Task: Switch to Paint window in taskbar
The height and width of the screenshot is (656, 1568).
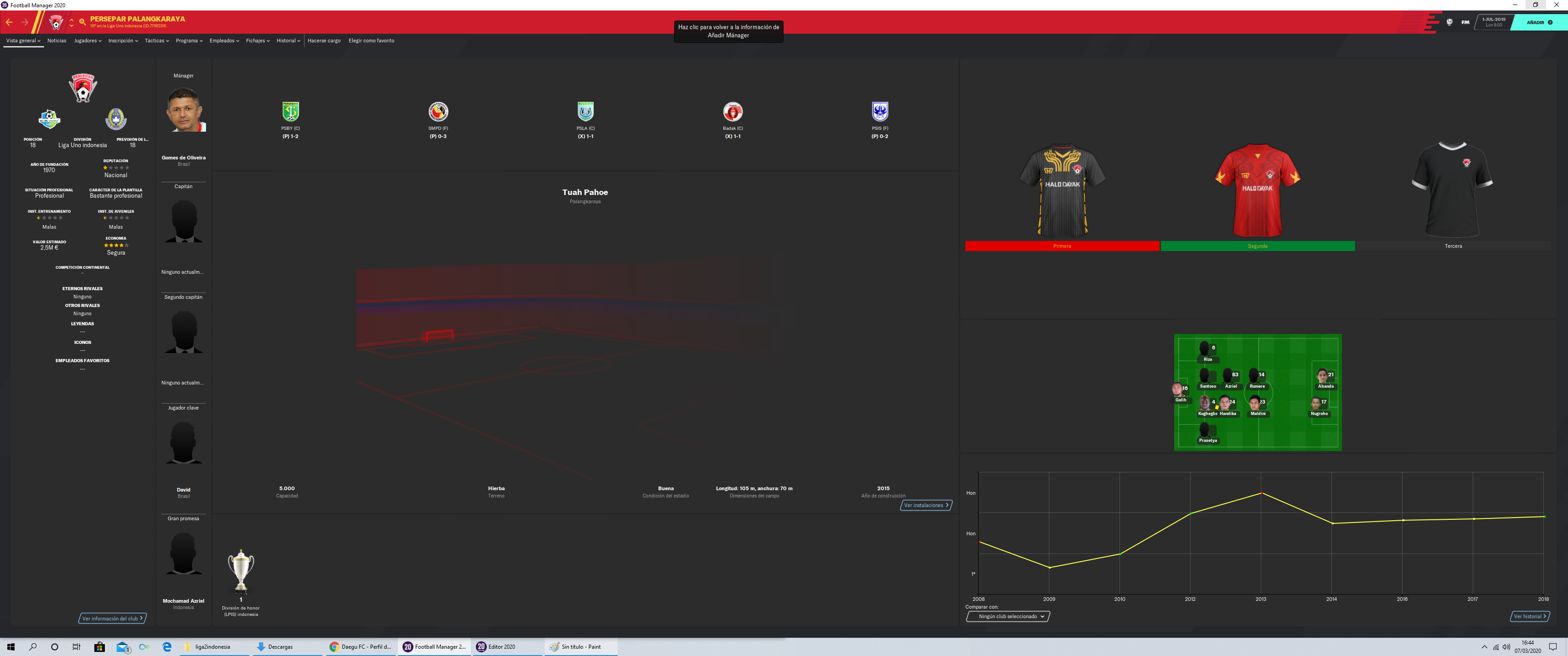Action: [581, 647]
